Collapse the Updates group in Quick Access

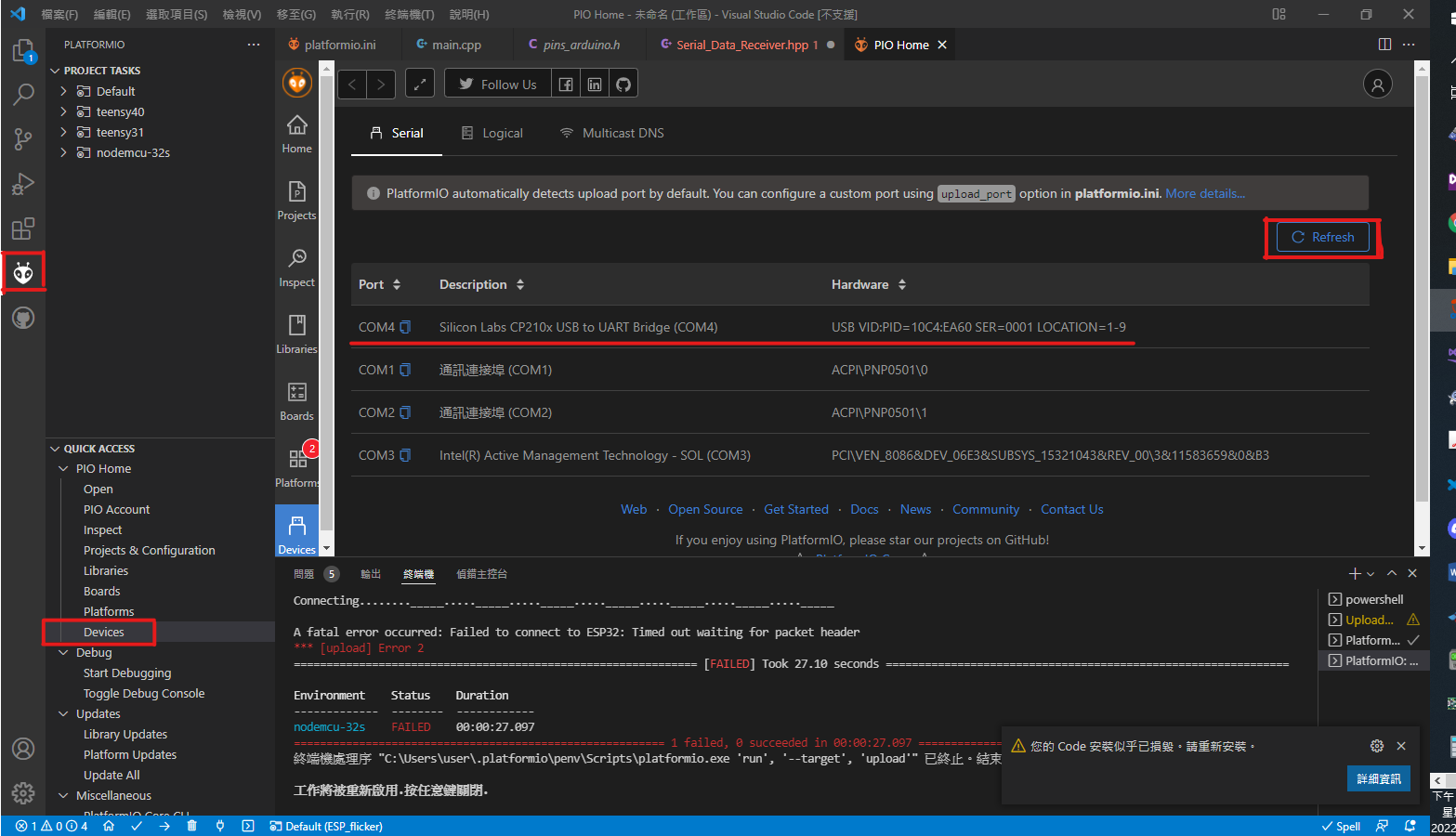coord(63,714)
